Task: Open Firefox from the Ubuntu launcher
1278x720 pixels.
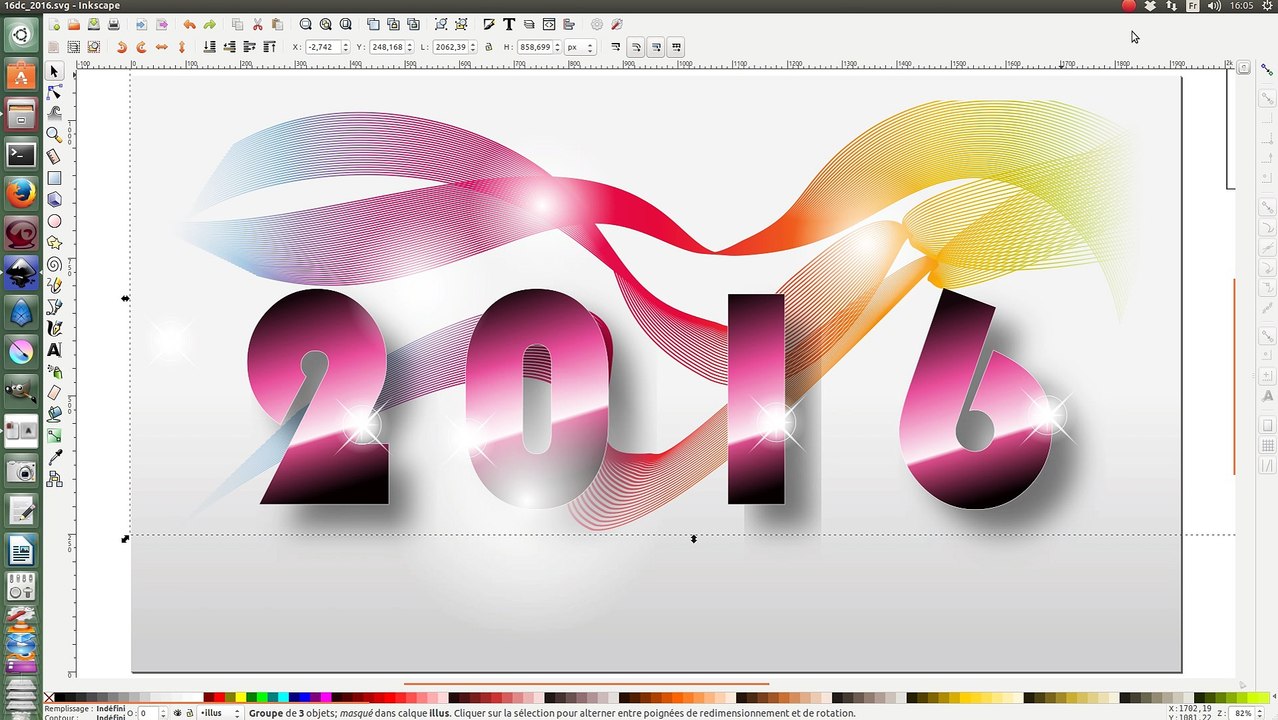Action: 21,193
